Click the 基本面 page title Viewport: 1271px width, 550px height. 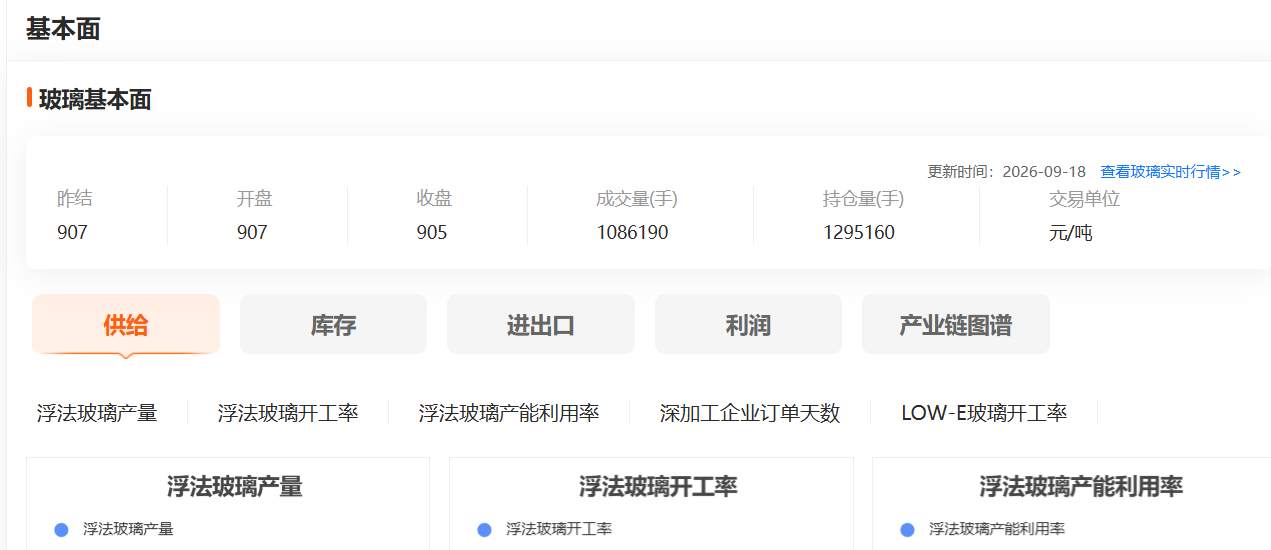(x=63, y=29)
